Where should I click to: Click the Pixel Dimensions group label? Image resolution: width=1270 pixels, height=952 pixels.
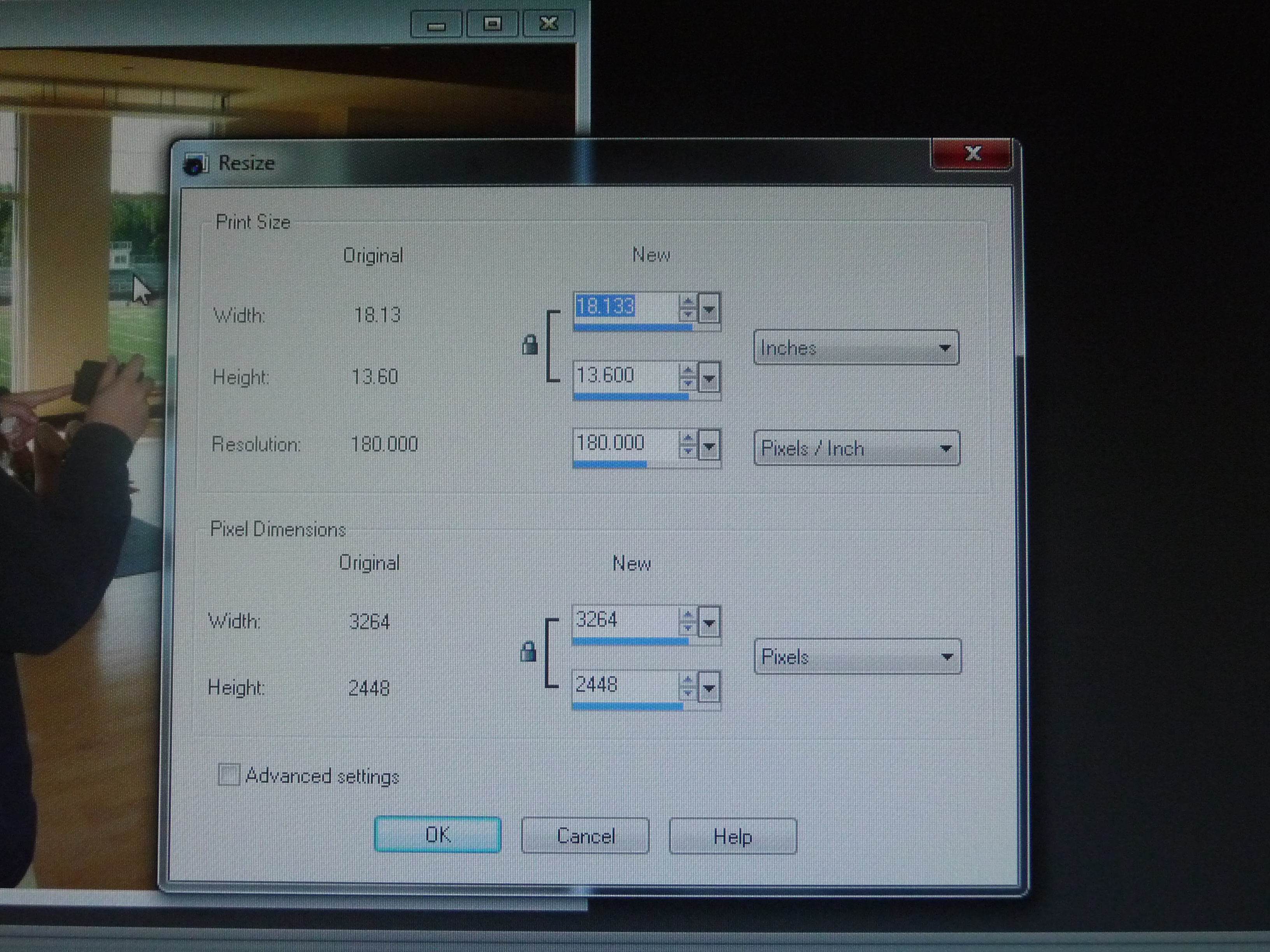pos(278,529)
